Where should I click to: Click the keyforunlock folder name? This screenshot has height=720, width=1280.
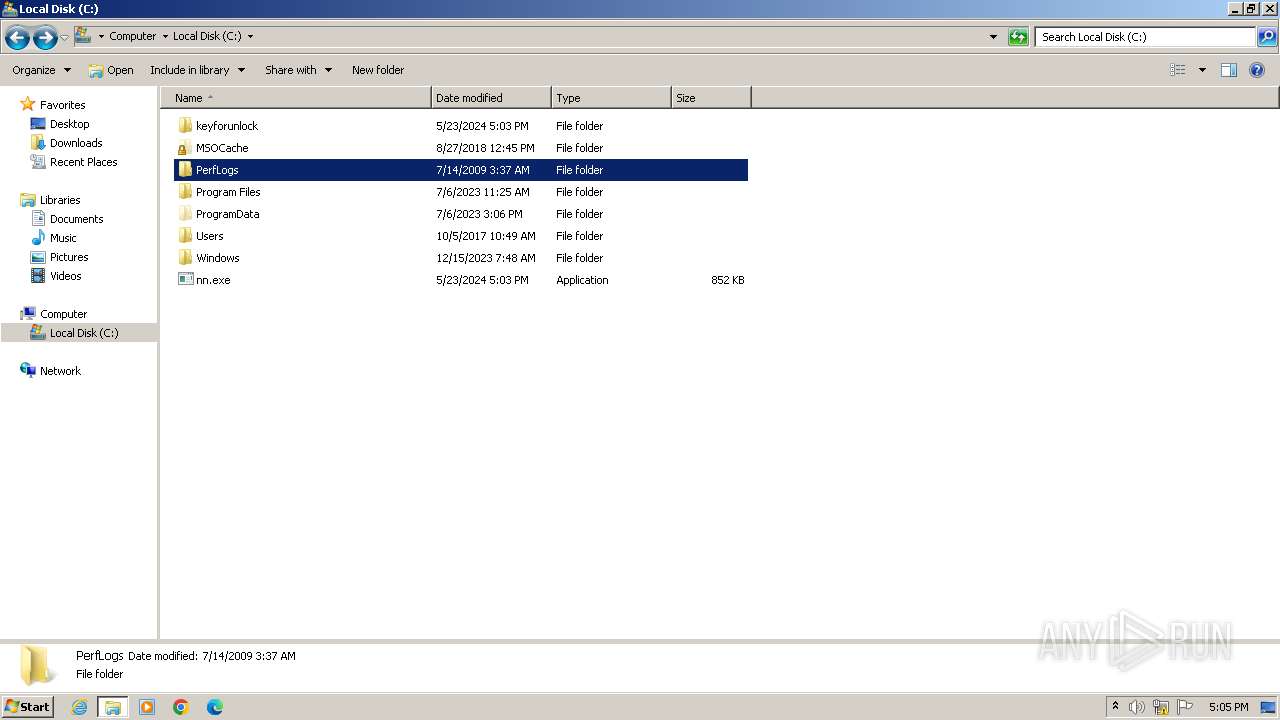[227, 126]
